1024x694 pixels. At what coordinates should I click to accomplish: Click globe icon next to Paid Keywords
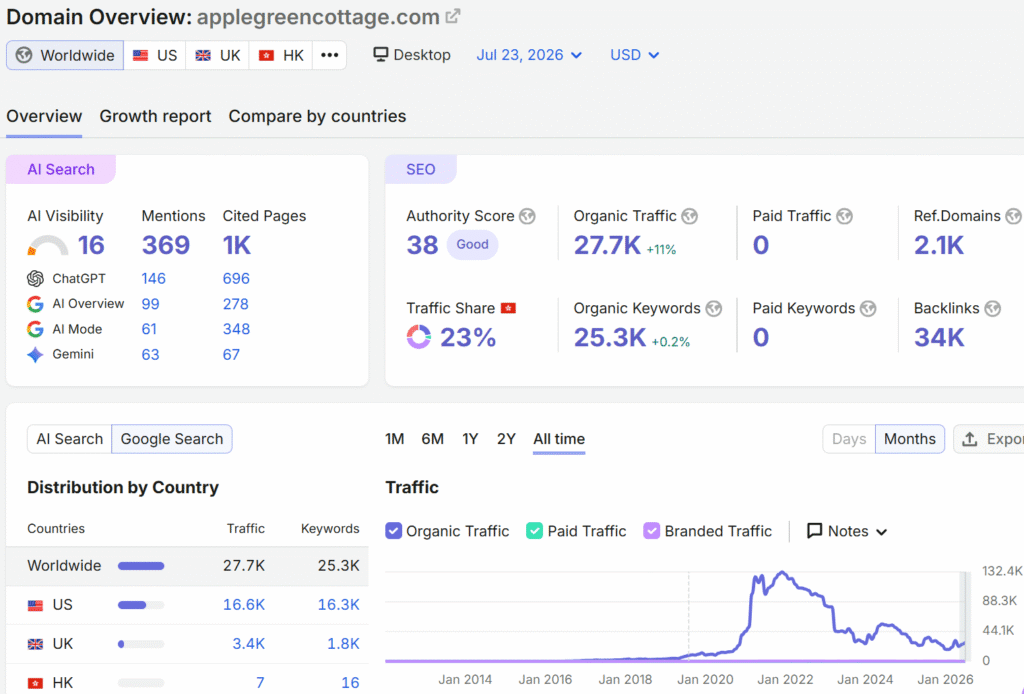point(868,308)
